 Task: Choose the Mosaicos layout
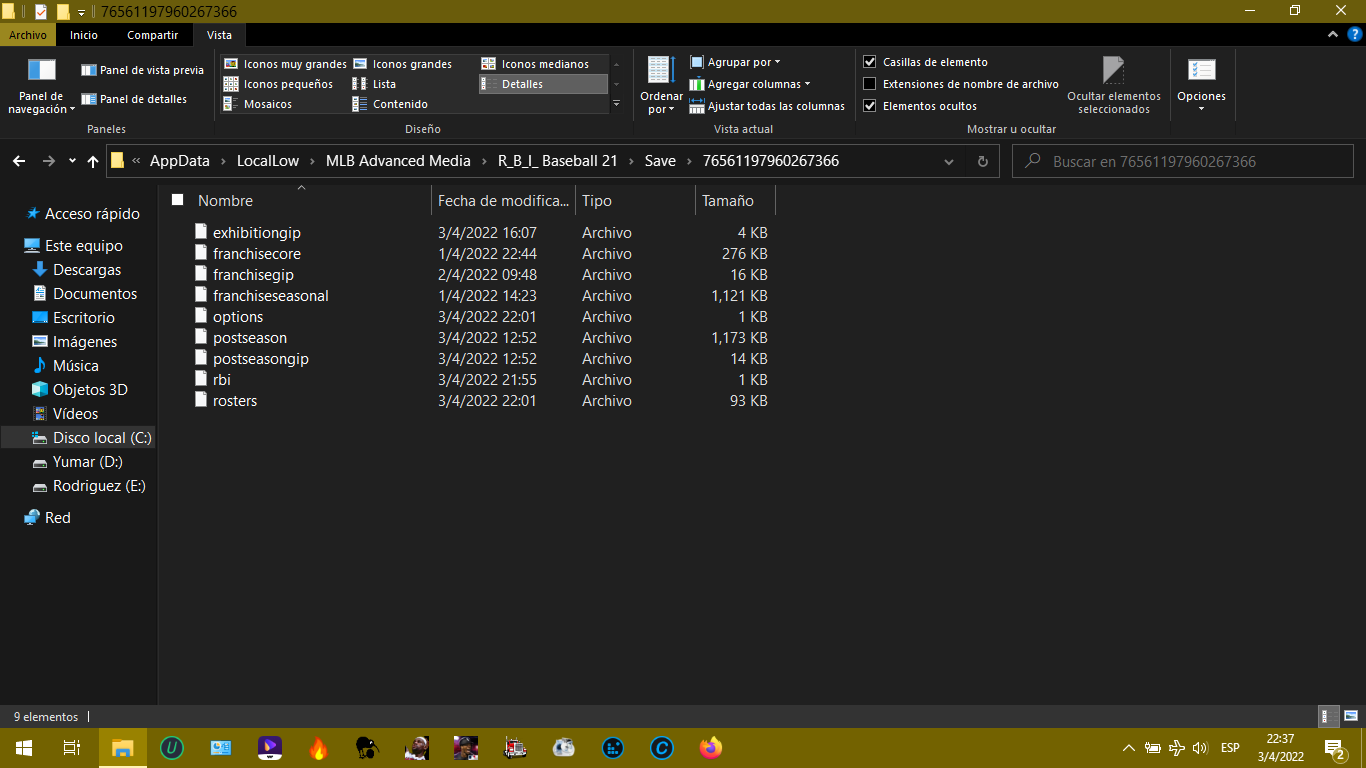[x=258, y=104]
